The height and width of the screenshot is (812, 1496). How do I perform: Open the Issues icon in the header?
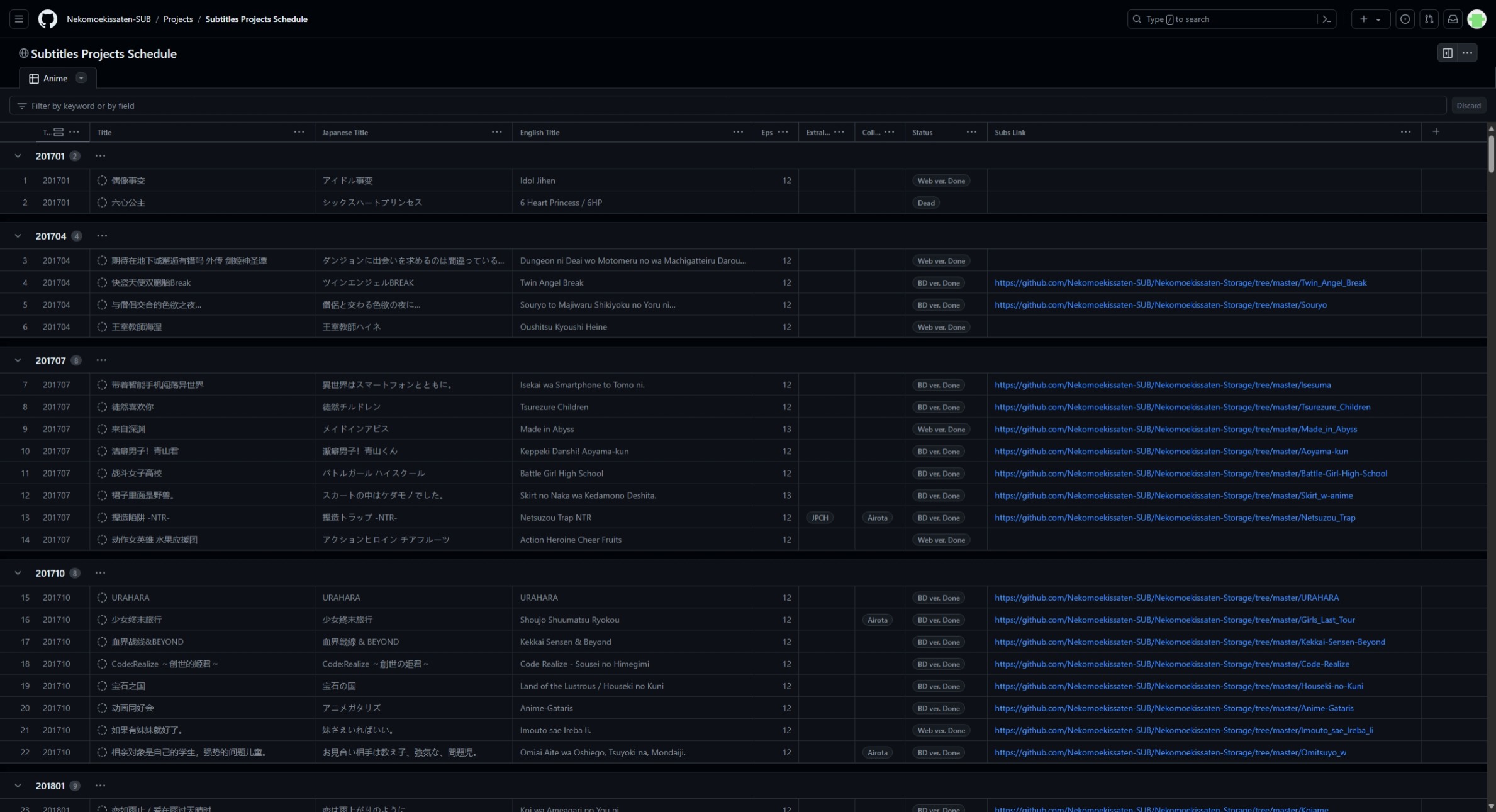[1405, 19]
